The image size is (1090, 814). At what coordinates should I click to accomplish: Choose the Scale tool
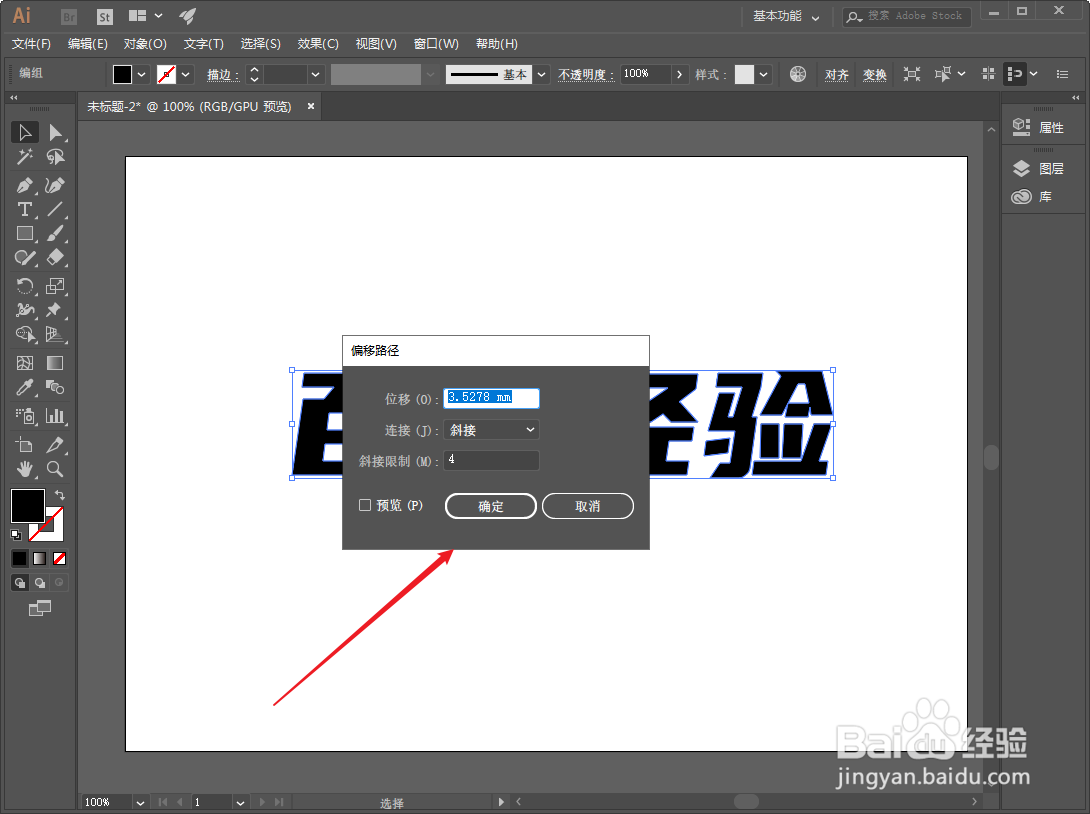tap(55, 286)
